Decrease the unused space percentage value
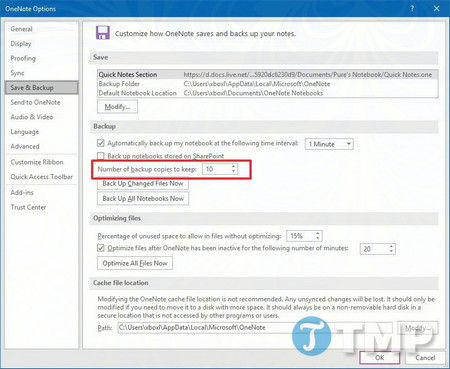The width and height of the screenshot is (450, 369). (x=318, y=239)
